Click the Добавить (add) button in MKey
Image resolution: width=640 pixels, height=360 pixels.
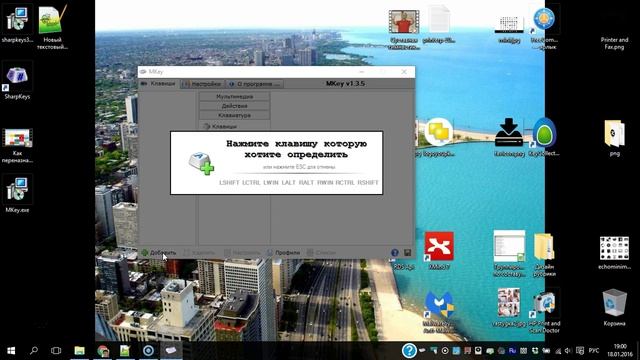point(159,253)
